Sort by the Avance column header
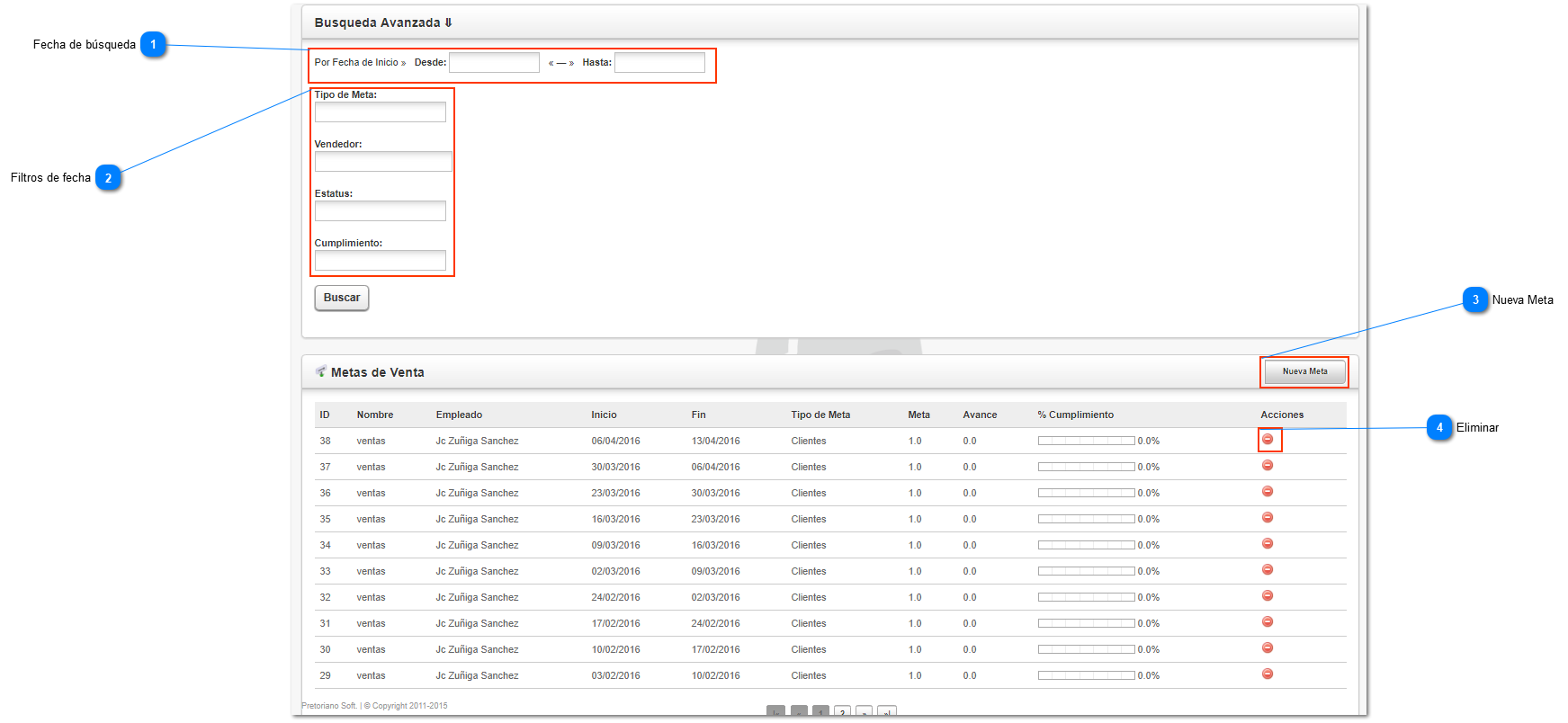This screenshot has height=723, width=1568. click(x=980, y=415)
